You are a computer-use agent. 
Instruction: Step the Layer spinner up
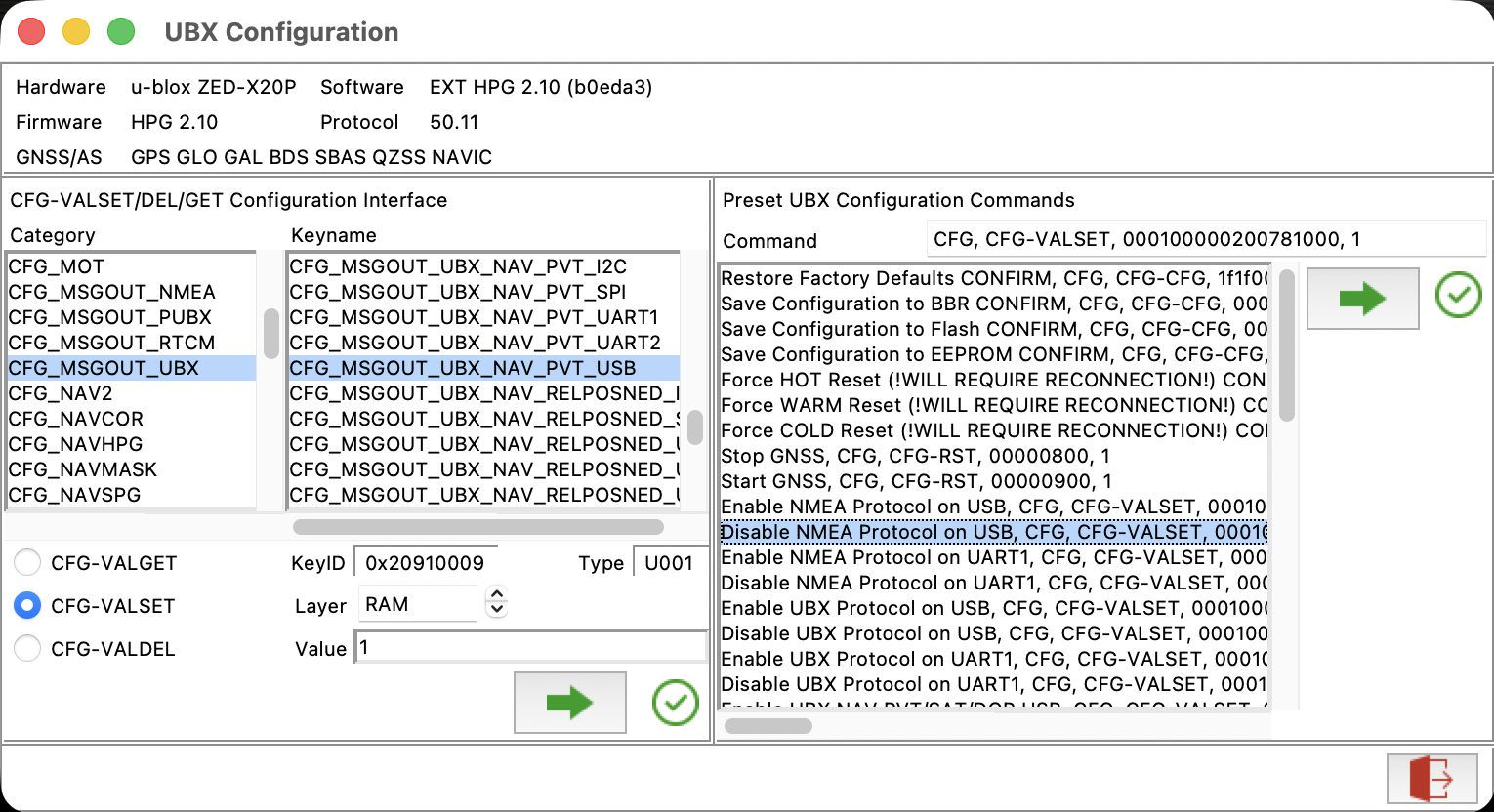coord(497,594)
